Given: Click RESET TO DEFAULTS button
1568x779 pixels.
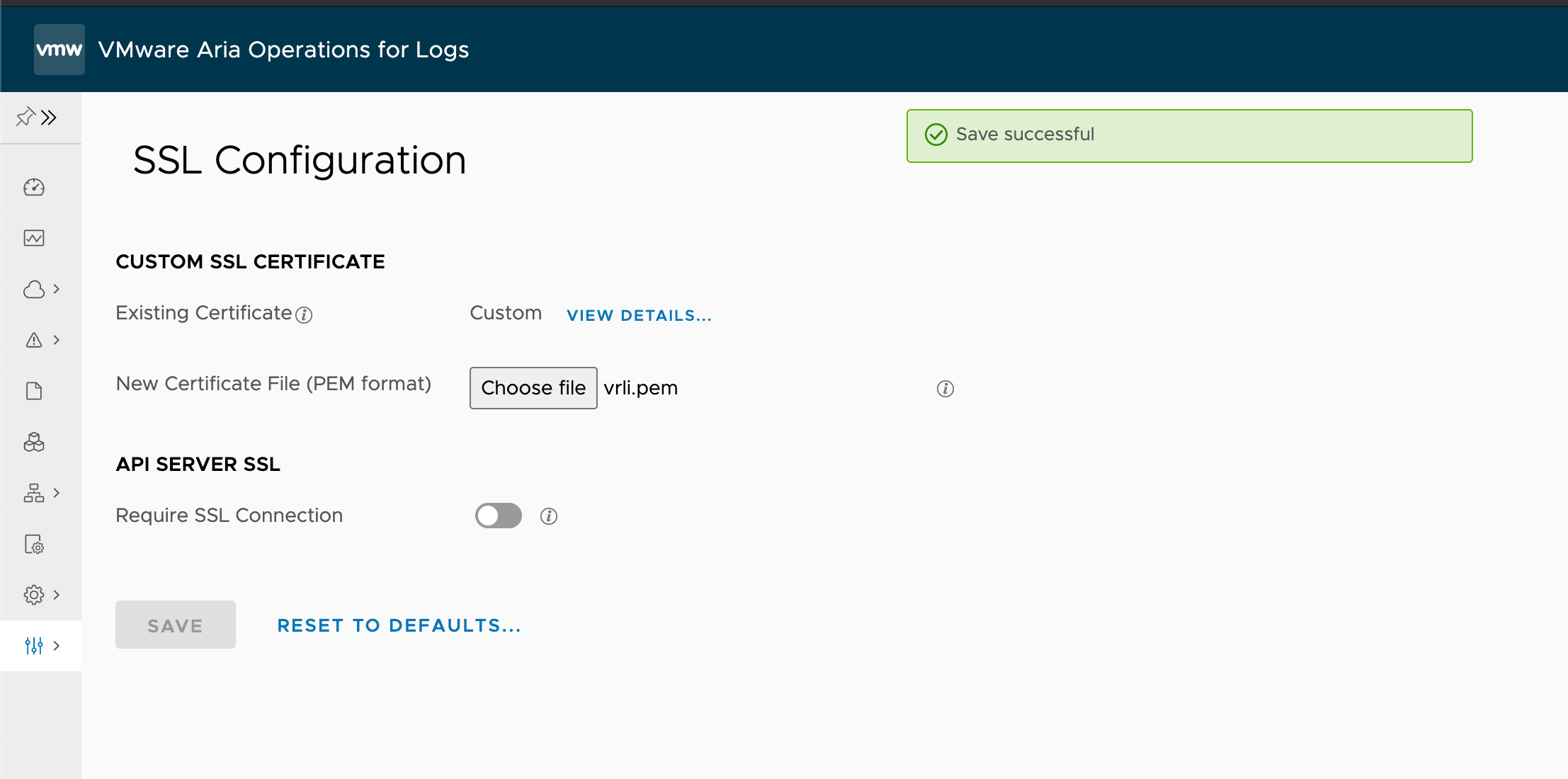Looking at the screenshot, I should click(399, 625).
